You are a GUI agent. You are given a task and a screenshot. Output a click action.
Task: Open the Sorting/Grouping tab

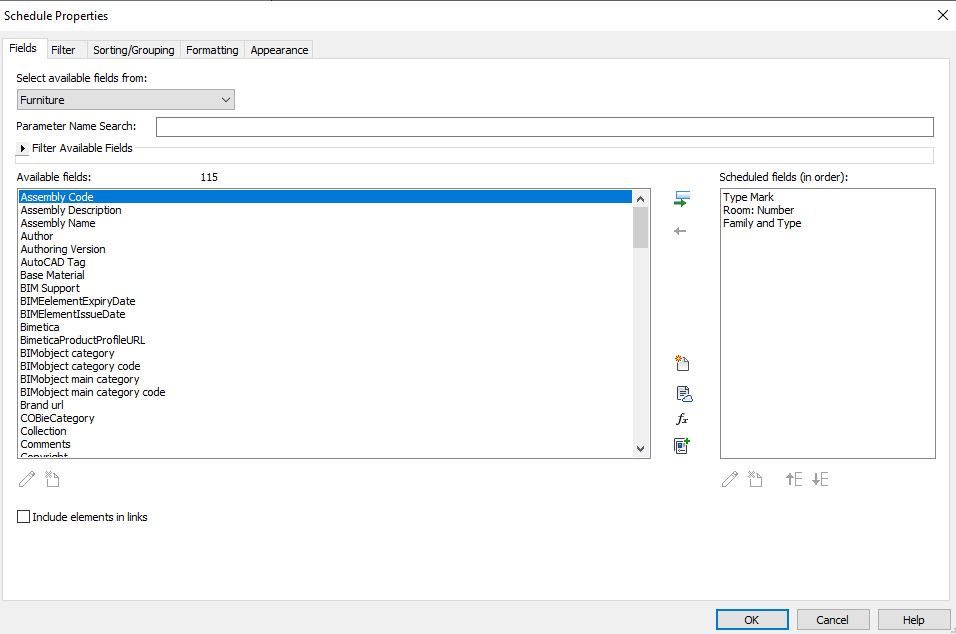point(134,50)
